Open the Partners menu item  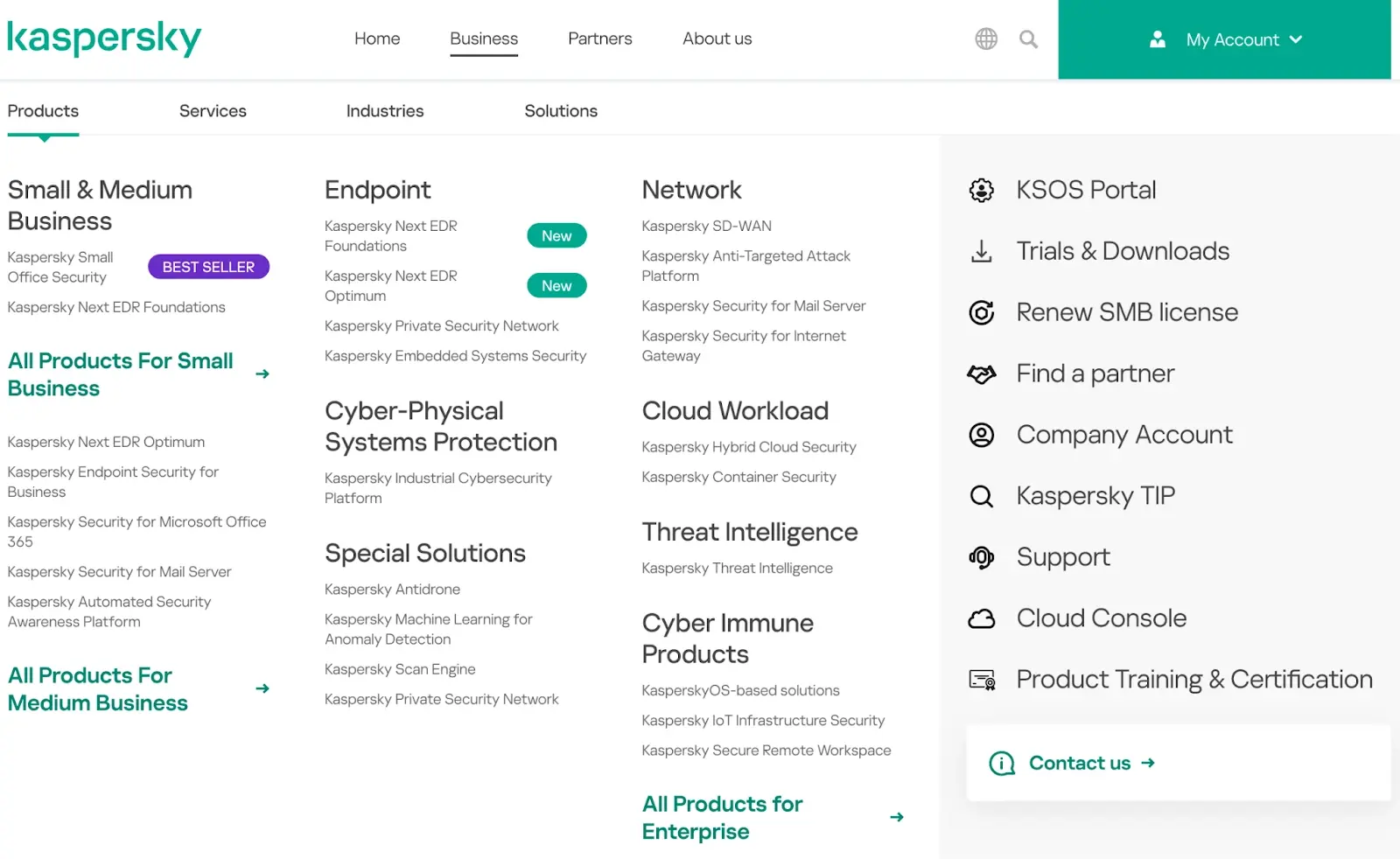(x=599, y=38)
